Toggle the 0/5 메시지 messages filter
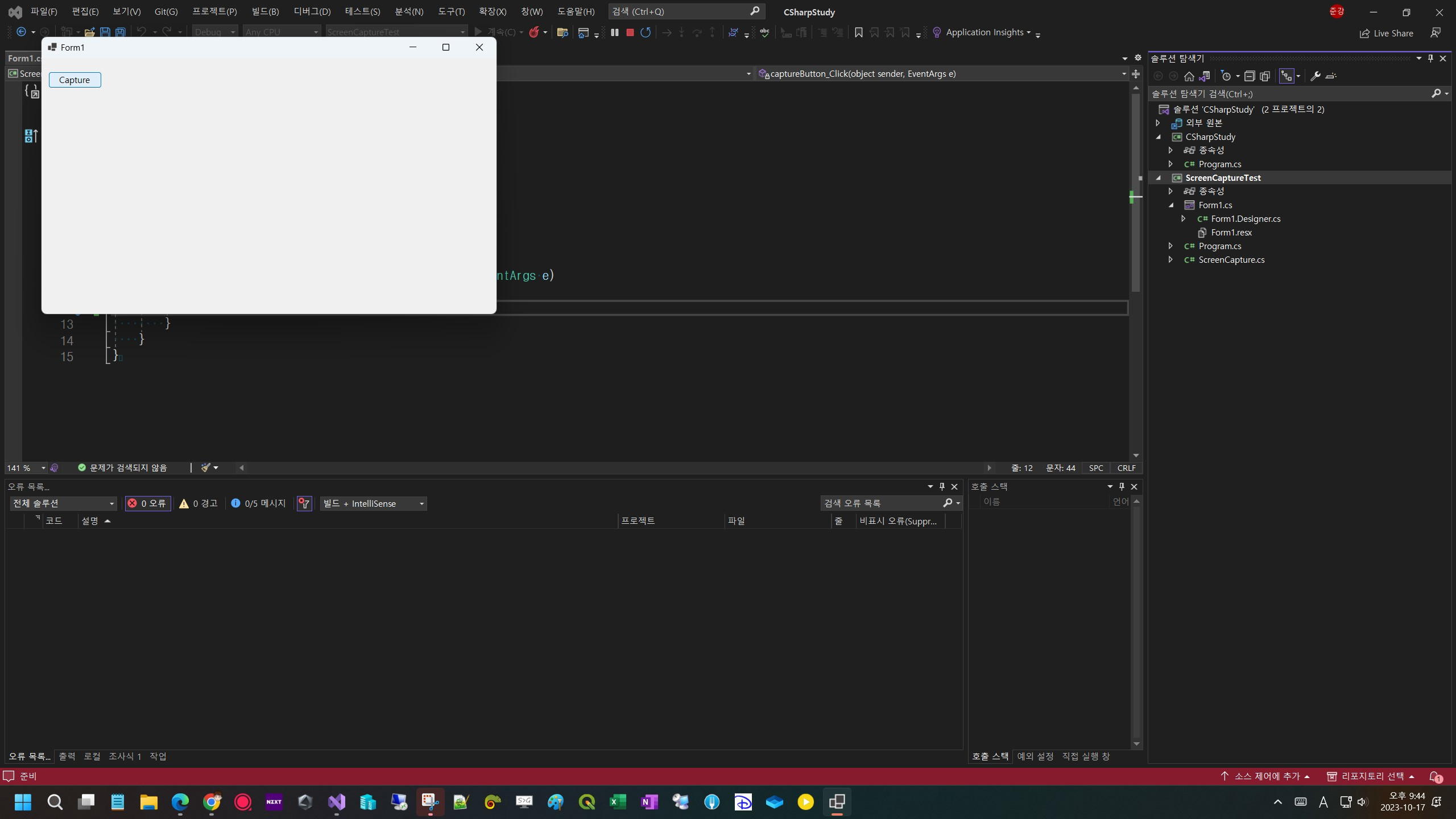 click(x=259, y=503)
